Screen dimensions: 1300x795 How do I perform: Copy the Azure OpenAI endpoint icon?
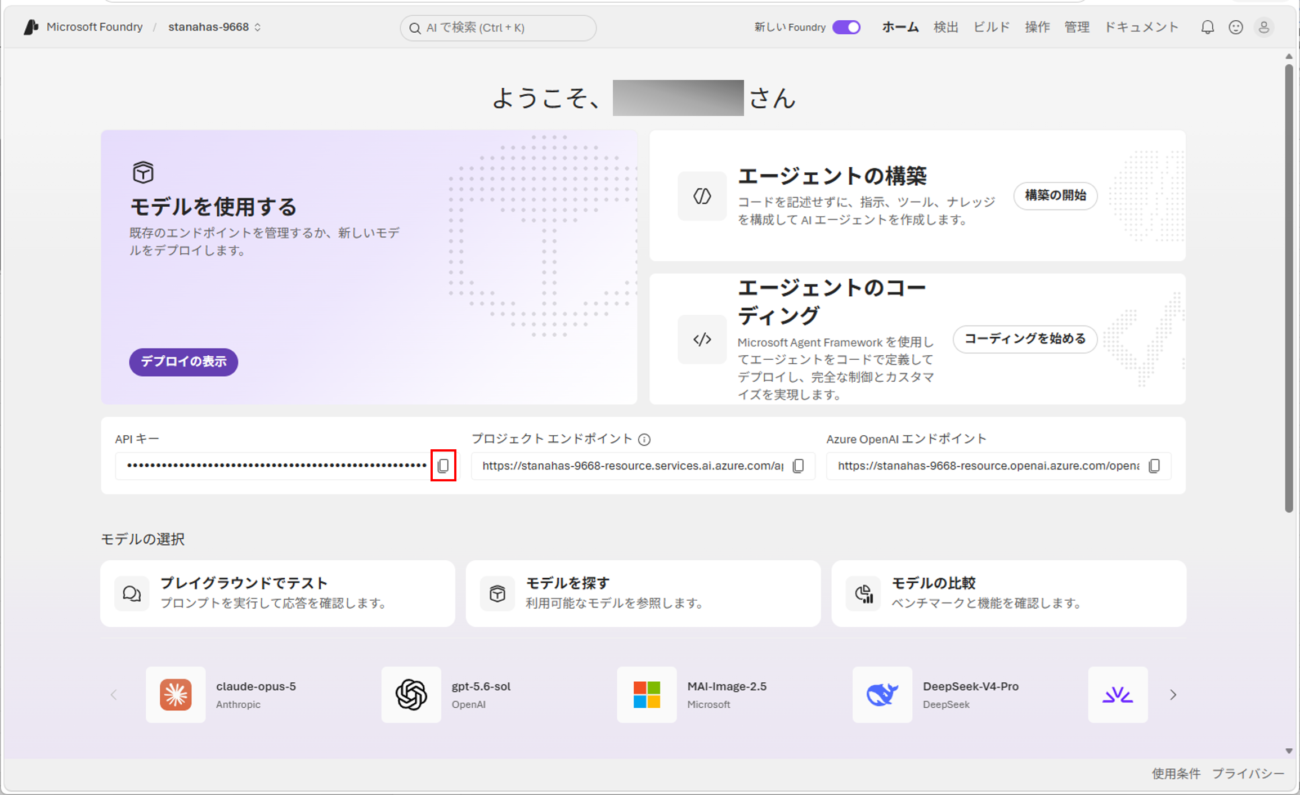point(1154,466)
